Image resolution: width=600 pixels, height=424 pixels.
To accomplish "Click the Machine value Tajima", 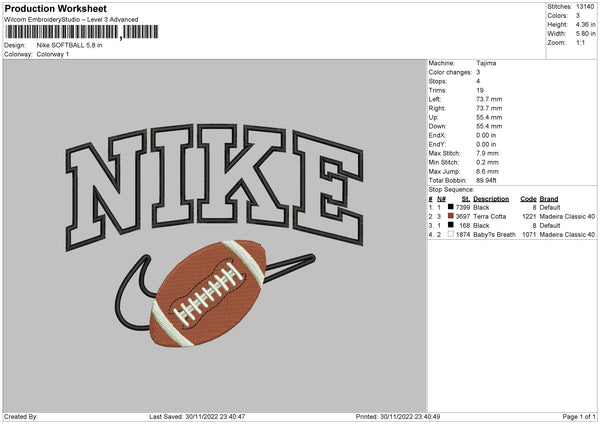I will click(x=486, y=63).
